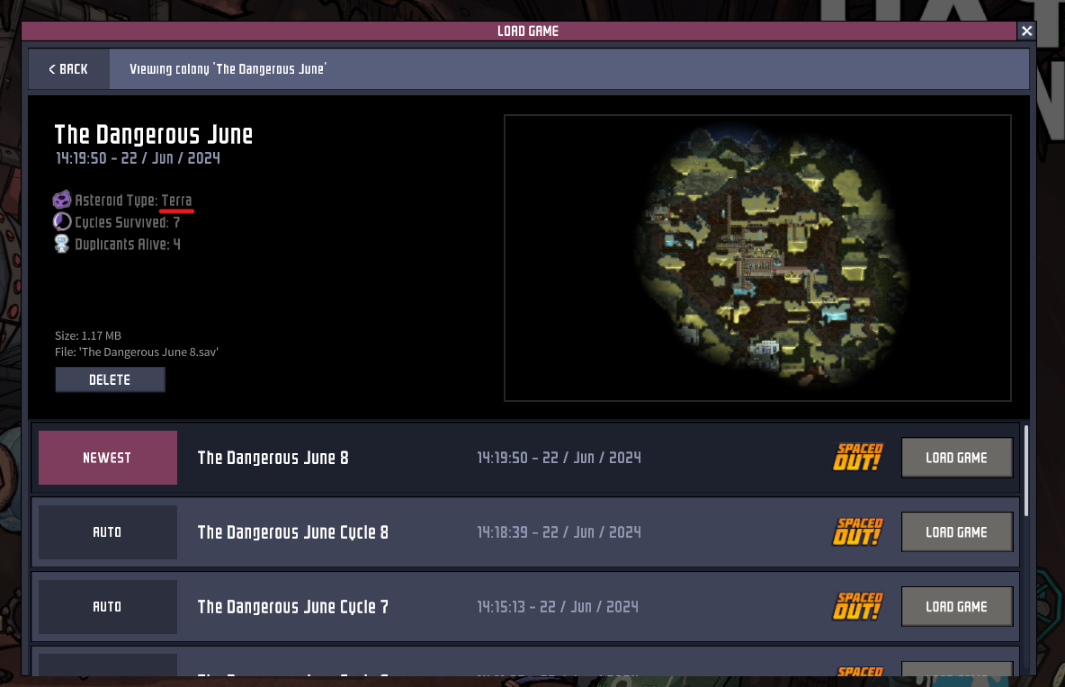
Task: Click 'Cycles Survived: 7' text
Action: pos(127,222)
